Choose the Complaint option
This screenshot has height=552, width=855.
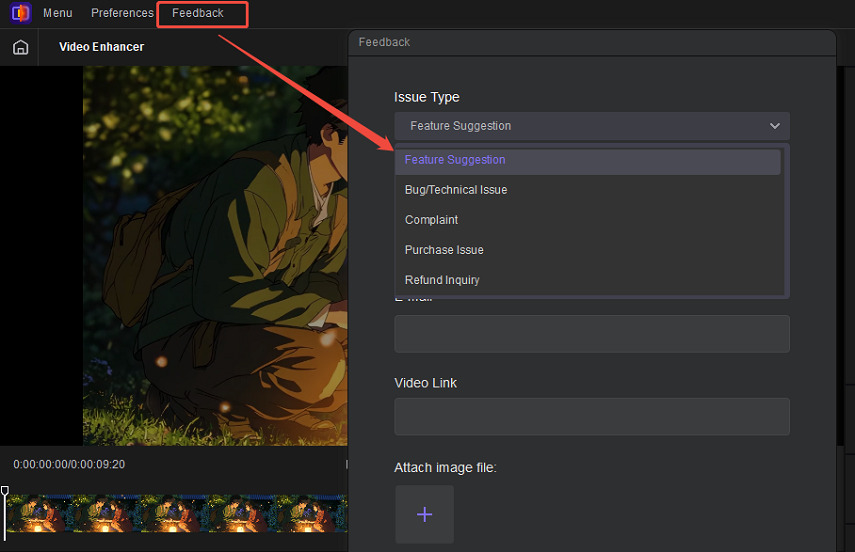588,220
